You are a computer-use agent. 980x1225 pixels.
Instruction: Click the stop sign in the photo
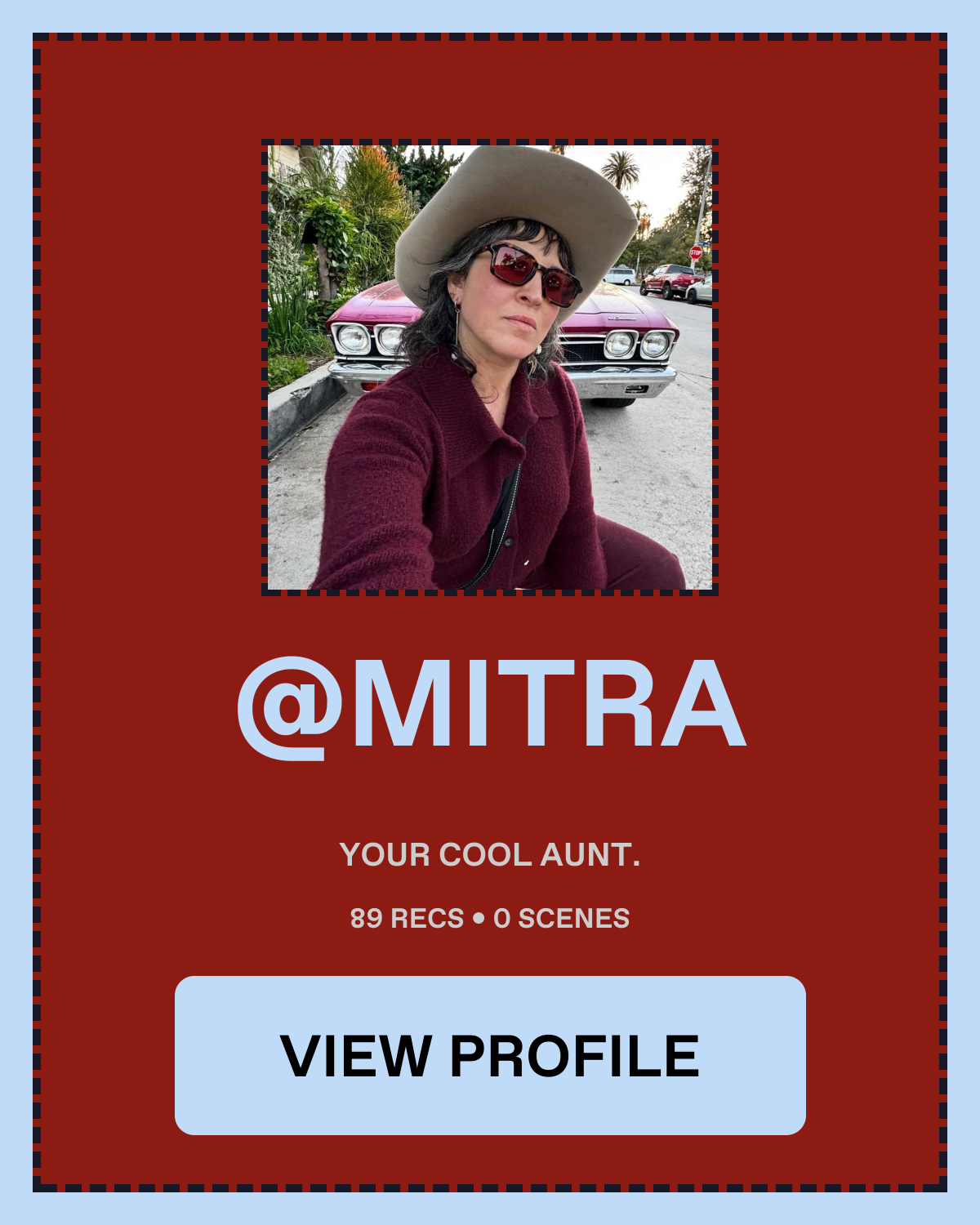pos(696,252)
